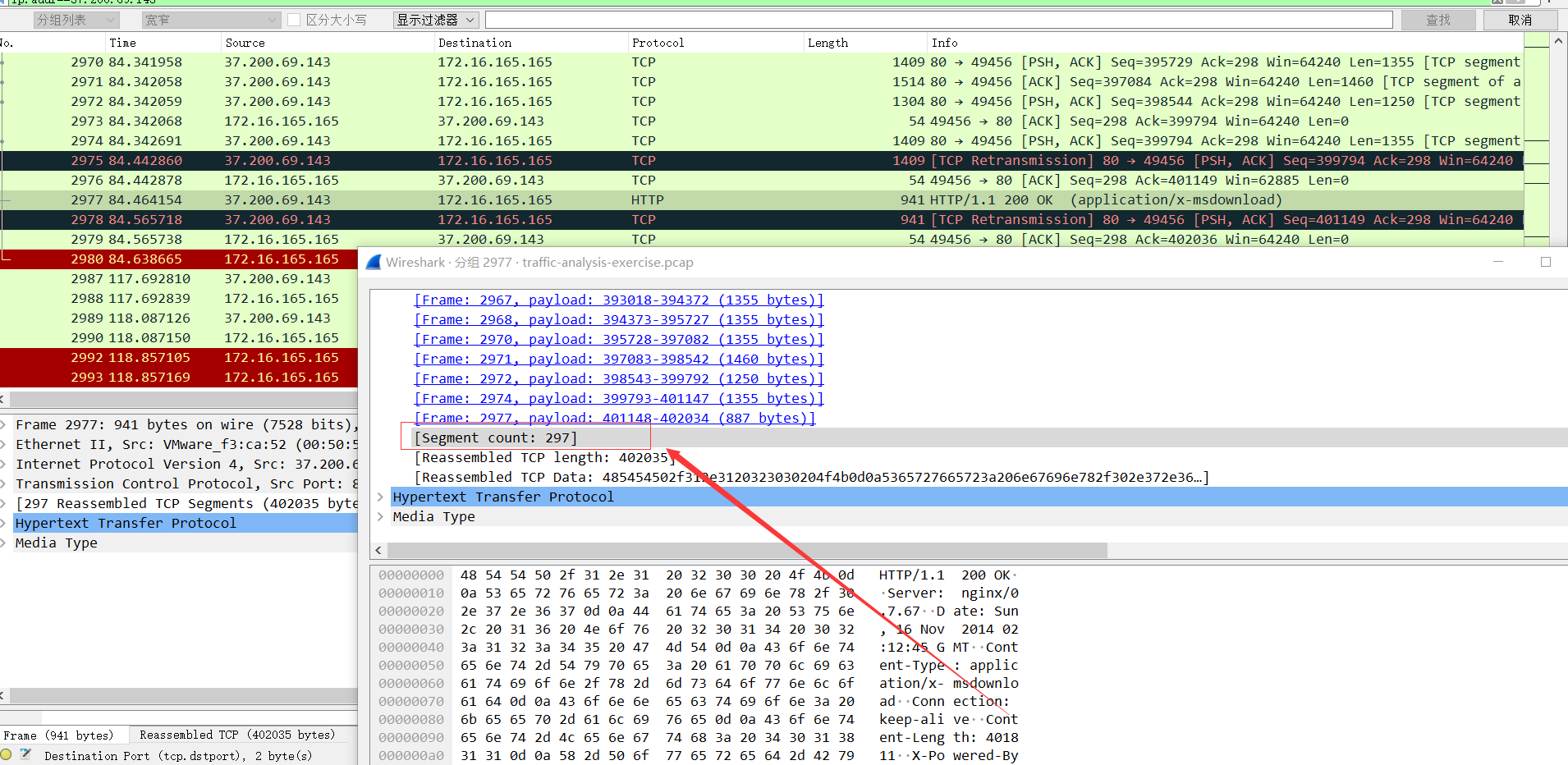Minimize the packet 2977 window
The image size is (1568, 765).
coord(1498,262)
